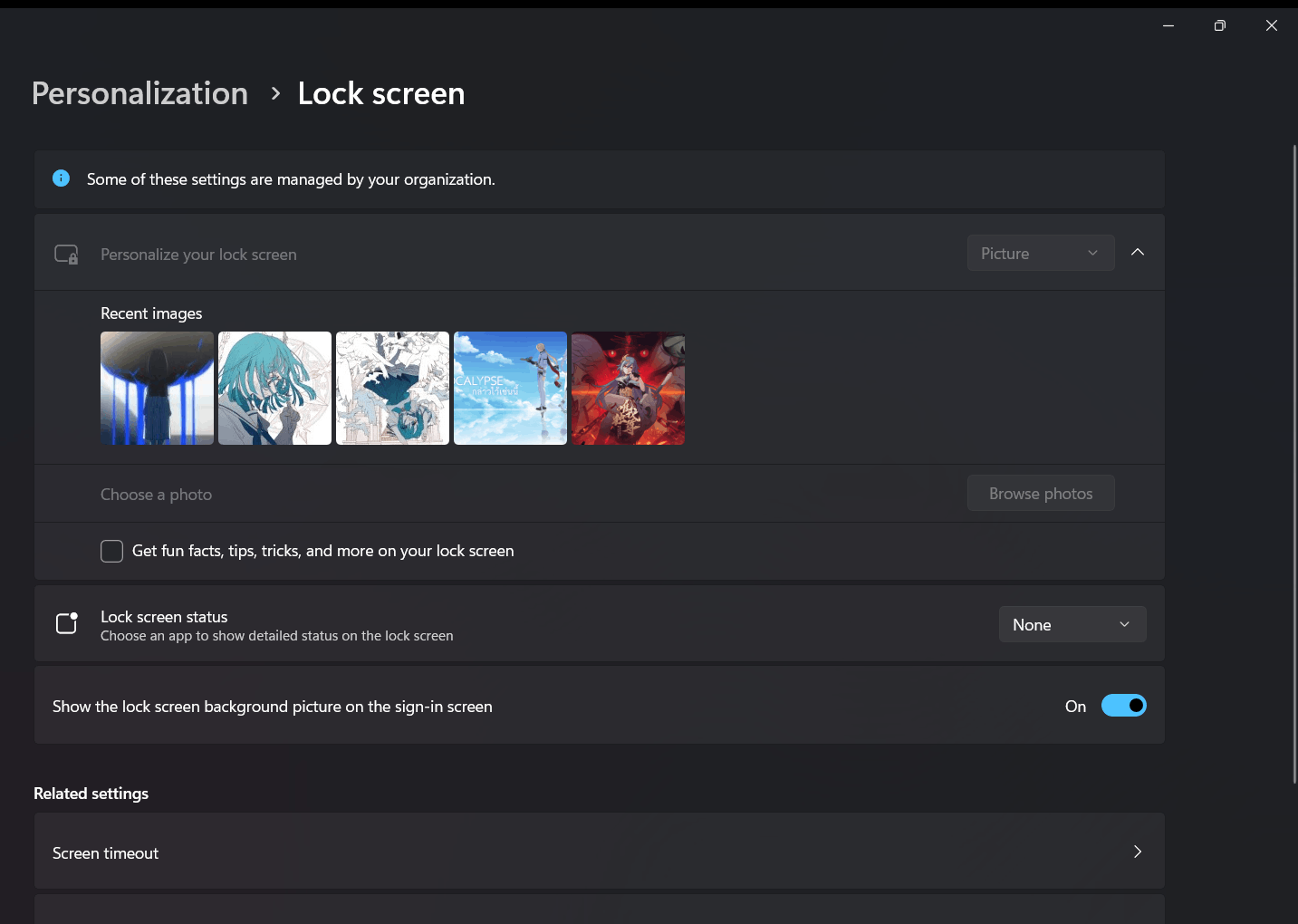Minimize the Settings window
This screenshot has width=1298, height=924.
[1168, 25]
